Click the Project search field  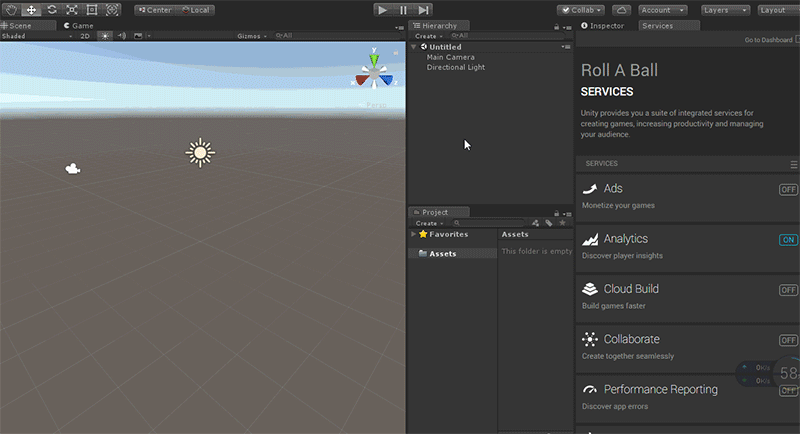(488, 223)
